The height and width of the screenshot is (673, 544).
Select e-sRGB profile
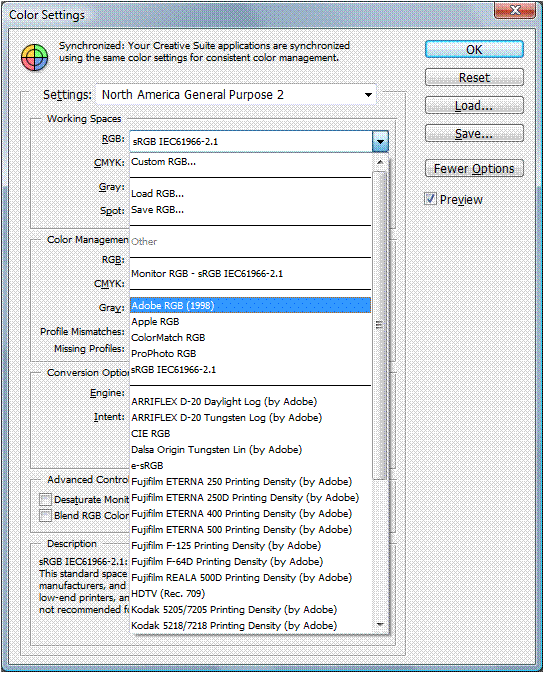tap(250, 465)
